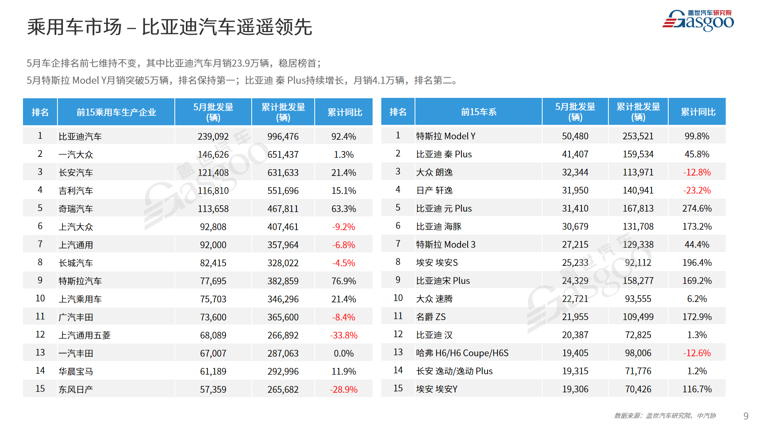Click the model '比亚迪 海豚'
This screenshot has height=428, width=760.
(x=439, y=226)
